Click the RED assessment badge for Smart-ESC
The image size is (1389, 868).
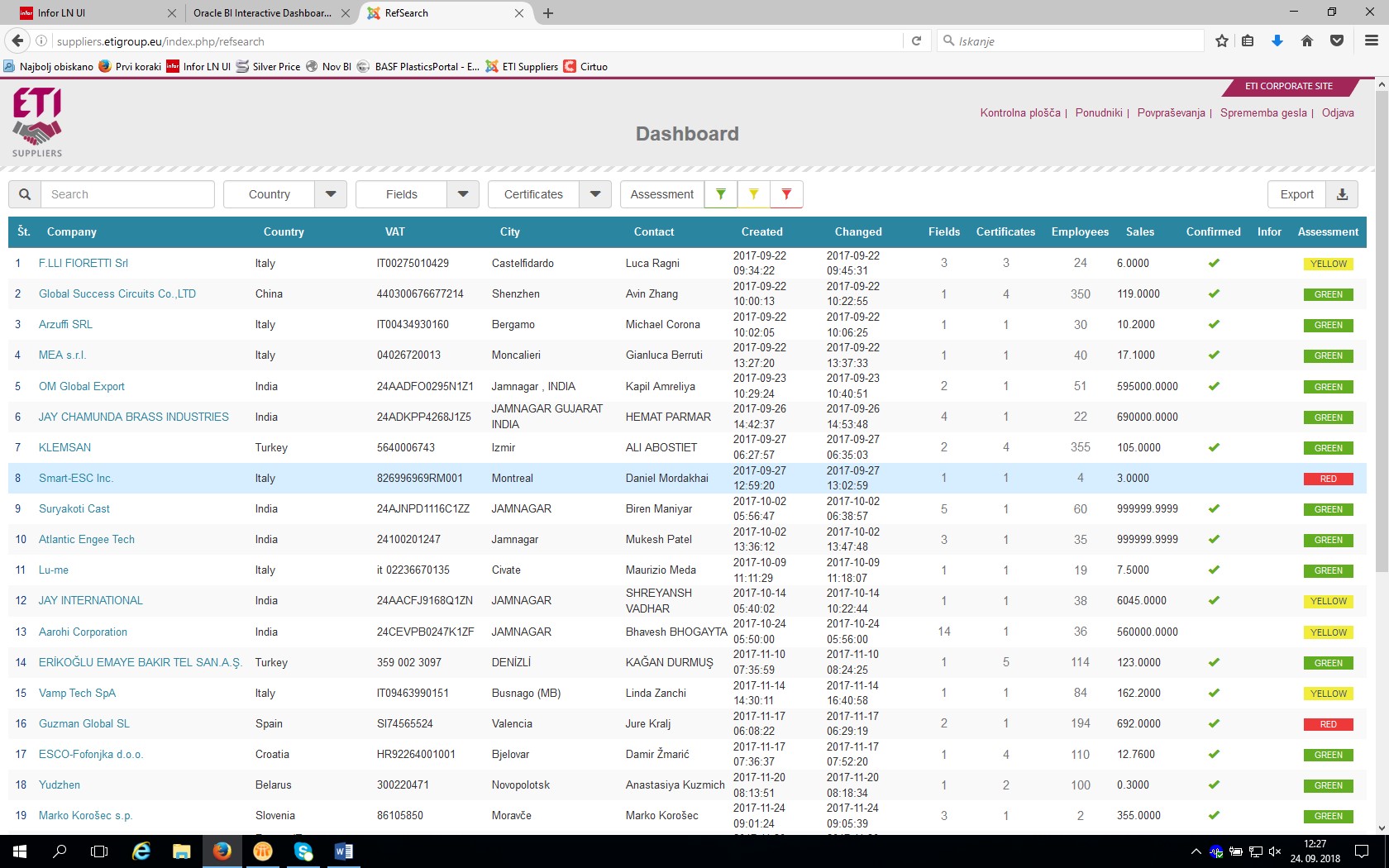1328,479
